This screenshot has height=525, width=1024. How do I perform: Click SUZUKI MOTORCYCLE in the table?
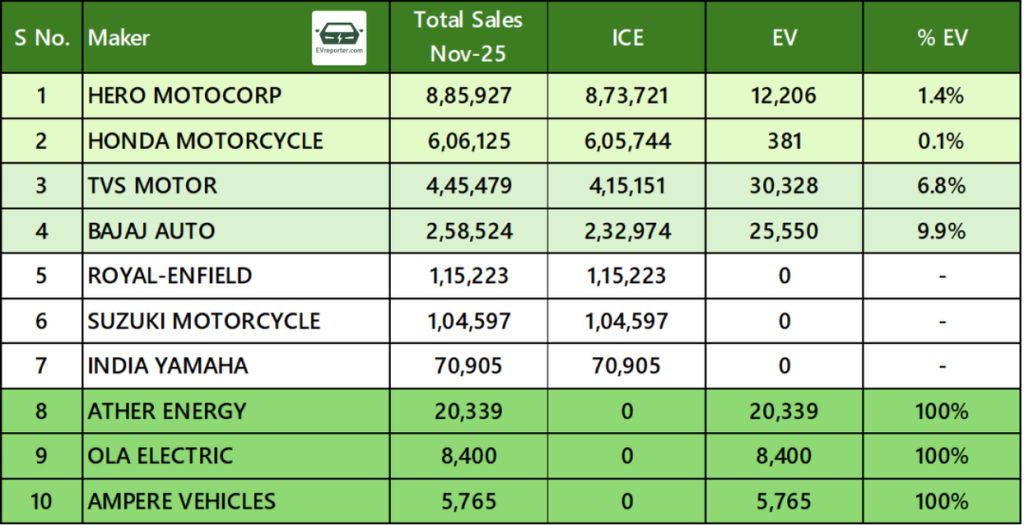coord(204,321)
